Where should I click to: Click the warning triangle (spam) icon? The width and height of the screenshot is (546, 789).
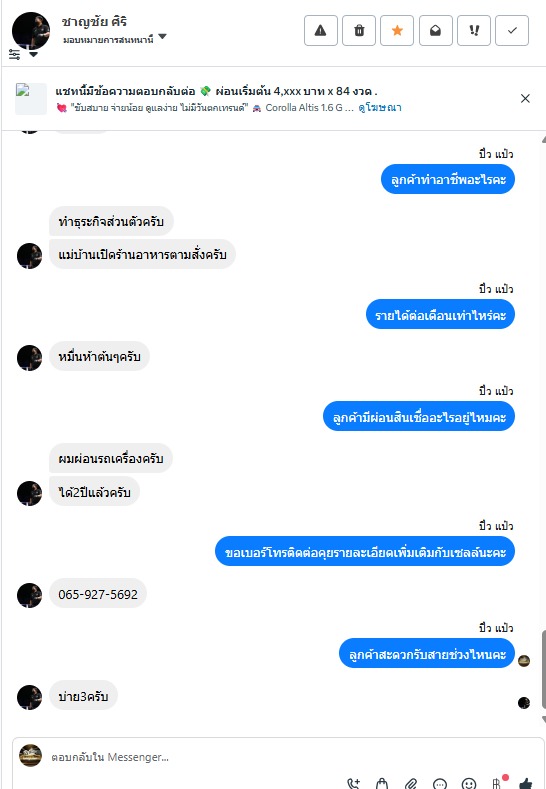pos(321,31)
